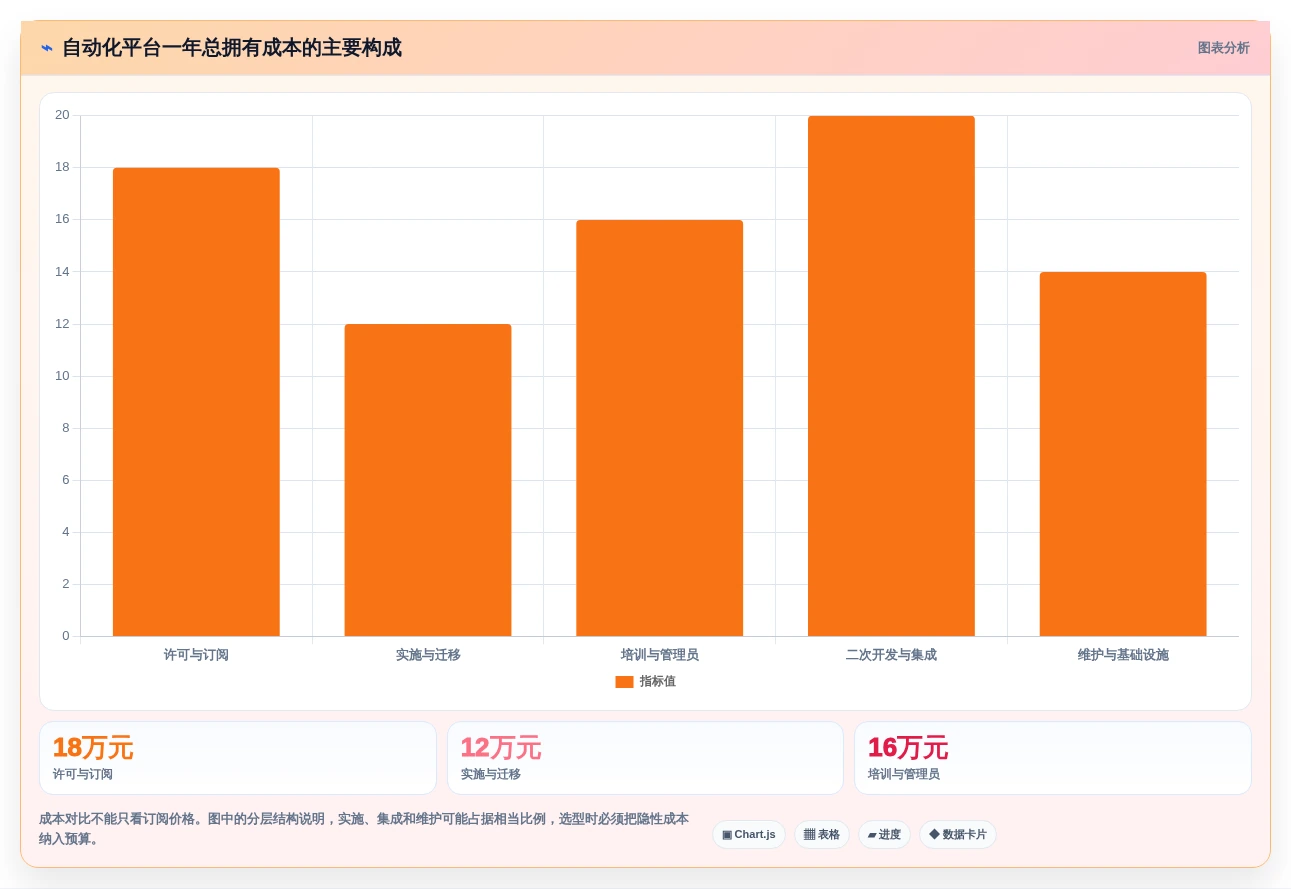The height and width of the screenshot is (889, 1291).
Task: Click the y-axis value 0
Action: [66, 636]
